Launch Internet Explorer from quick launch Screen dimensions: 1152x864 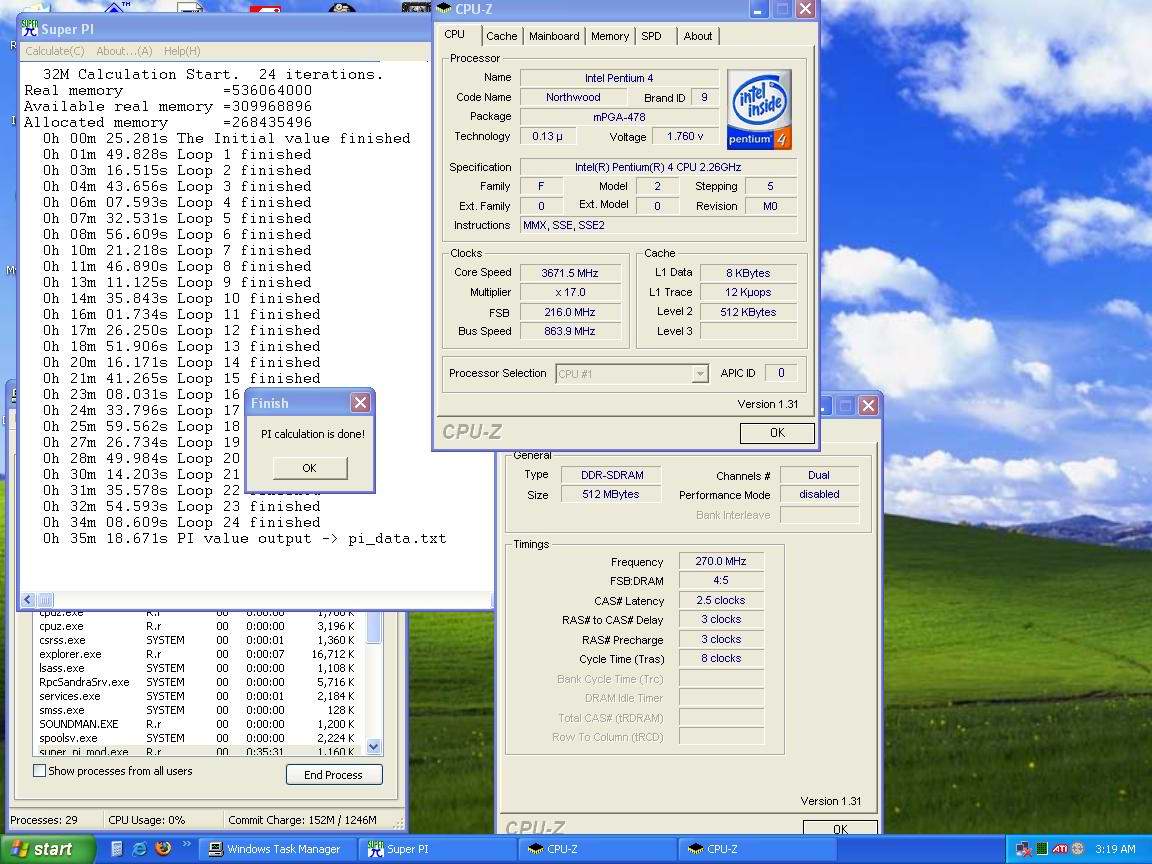[x=139, y=849]
